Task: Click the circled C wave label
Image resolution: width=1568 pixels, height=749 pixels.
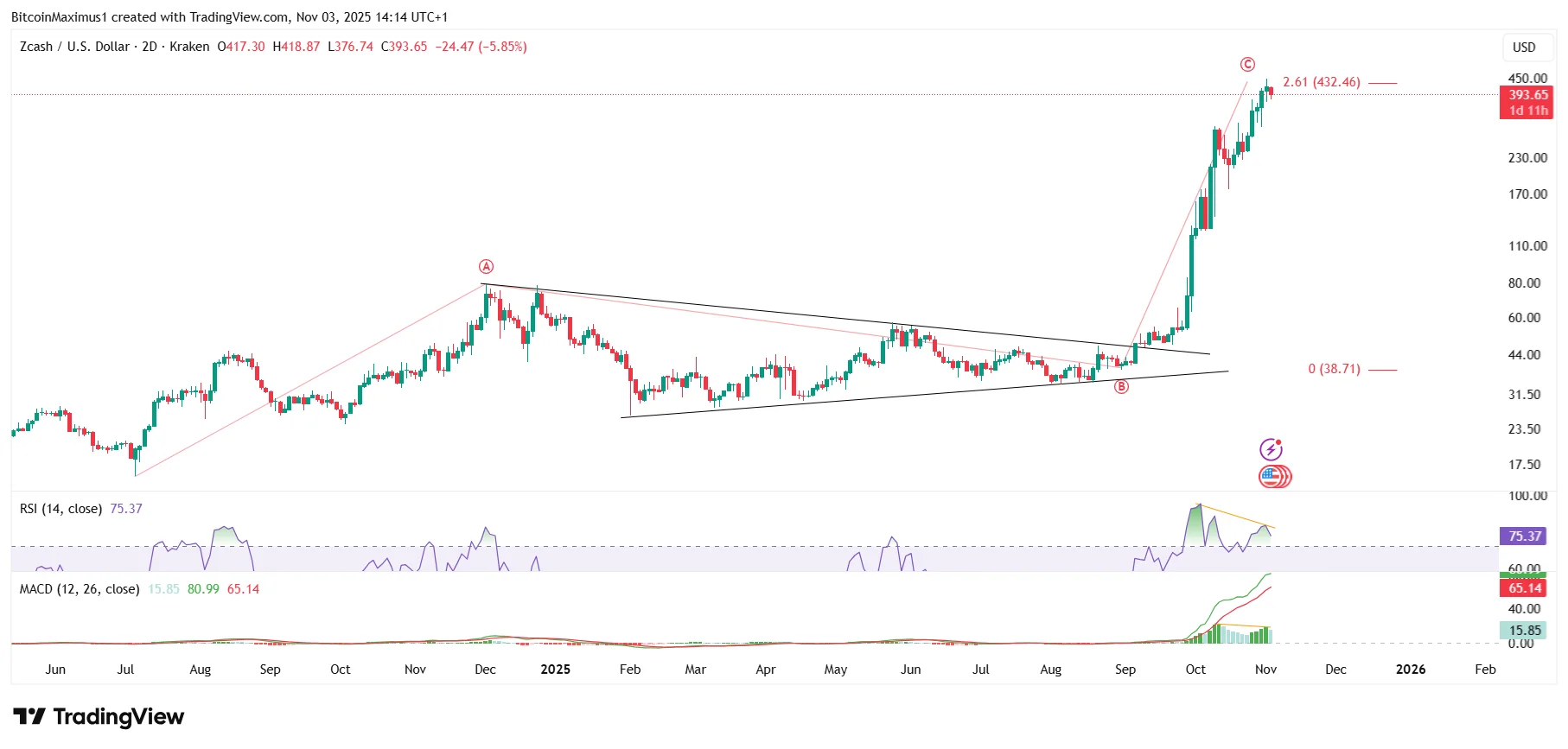Action: pos(1247,65)
